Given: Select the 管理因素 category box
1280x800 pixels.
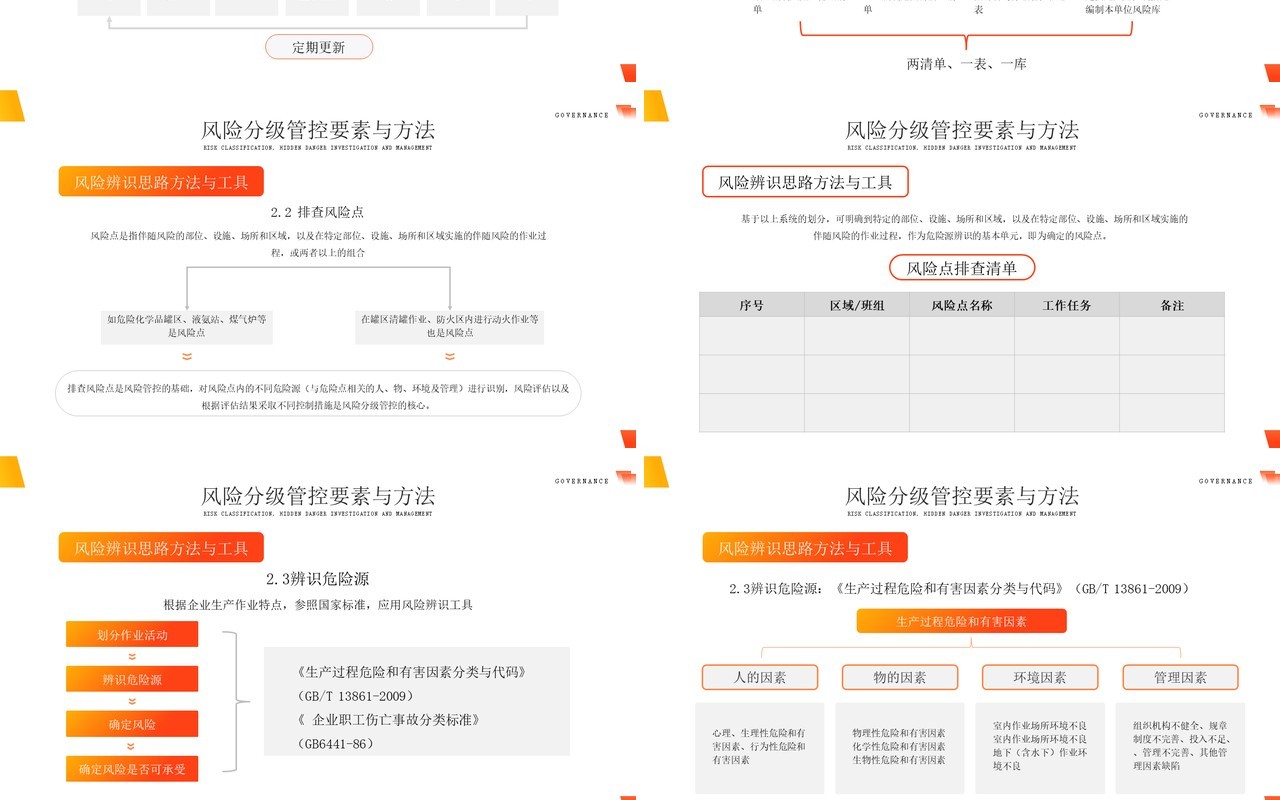Looking at the screenshot, I should pyautogui.click(x=1181, y=677).
